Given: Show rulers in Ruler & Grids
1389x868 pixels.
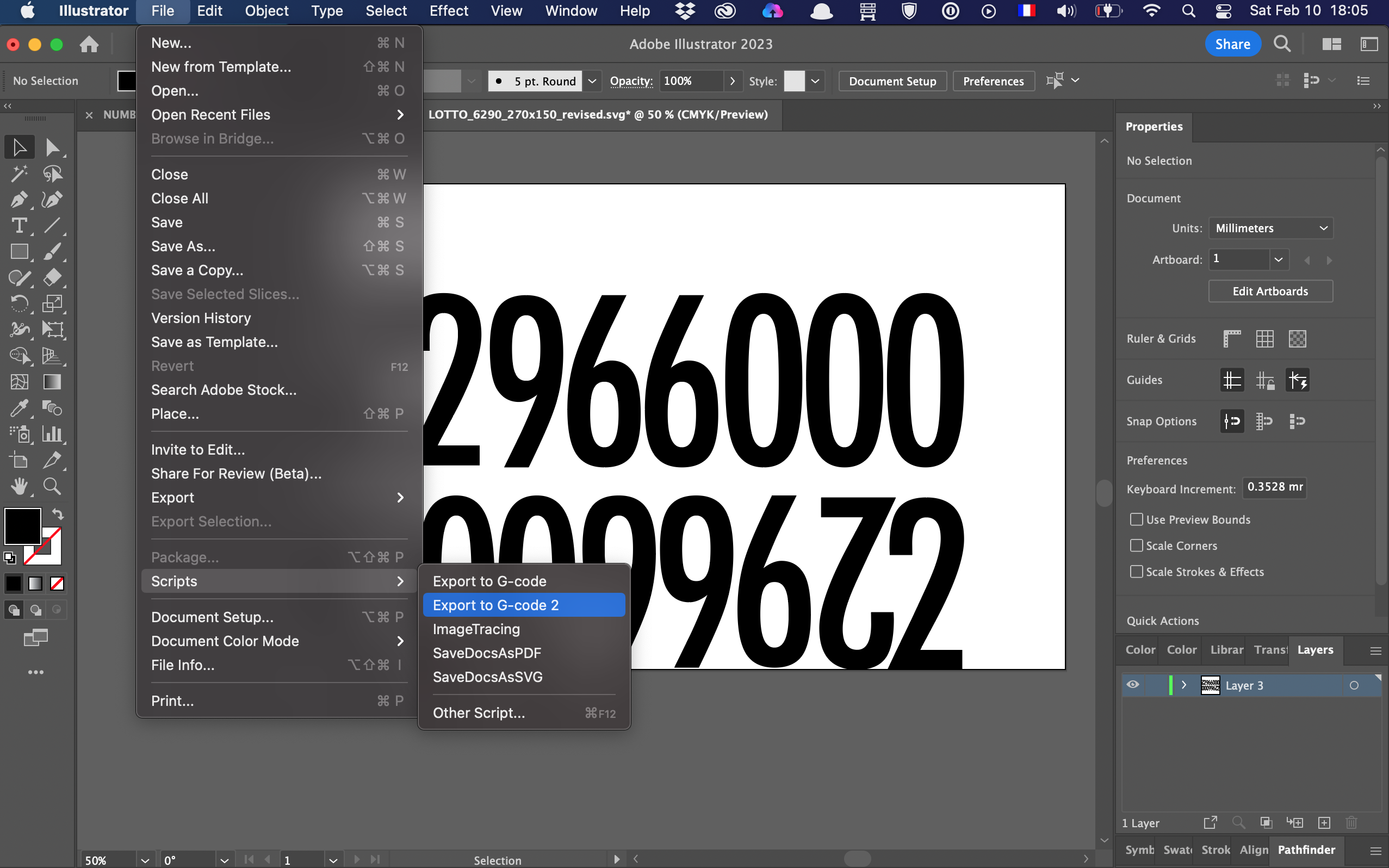Looking at the screenshot, I should point(1232,339).
